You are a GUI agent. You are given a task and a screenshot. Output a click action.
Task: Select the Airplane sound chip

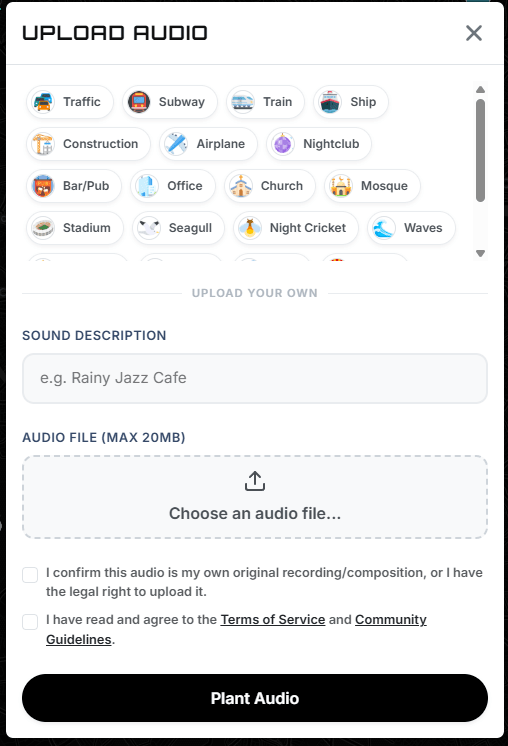(208, 144)
